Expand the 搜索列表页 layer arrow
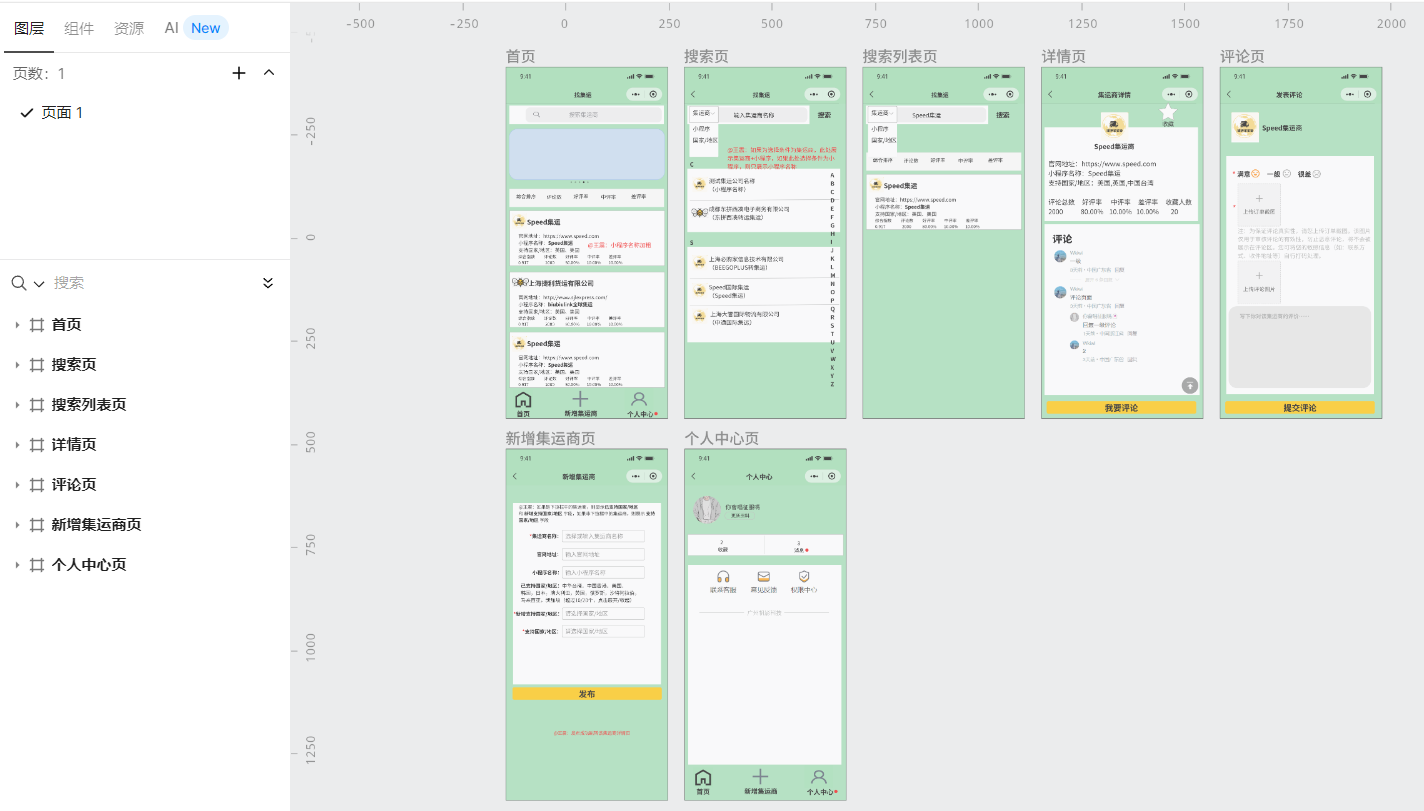The height and width of the screenshot is (811, 1424). [x=17, y=405]
